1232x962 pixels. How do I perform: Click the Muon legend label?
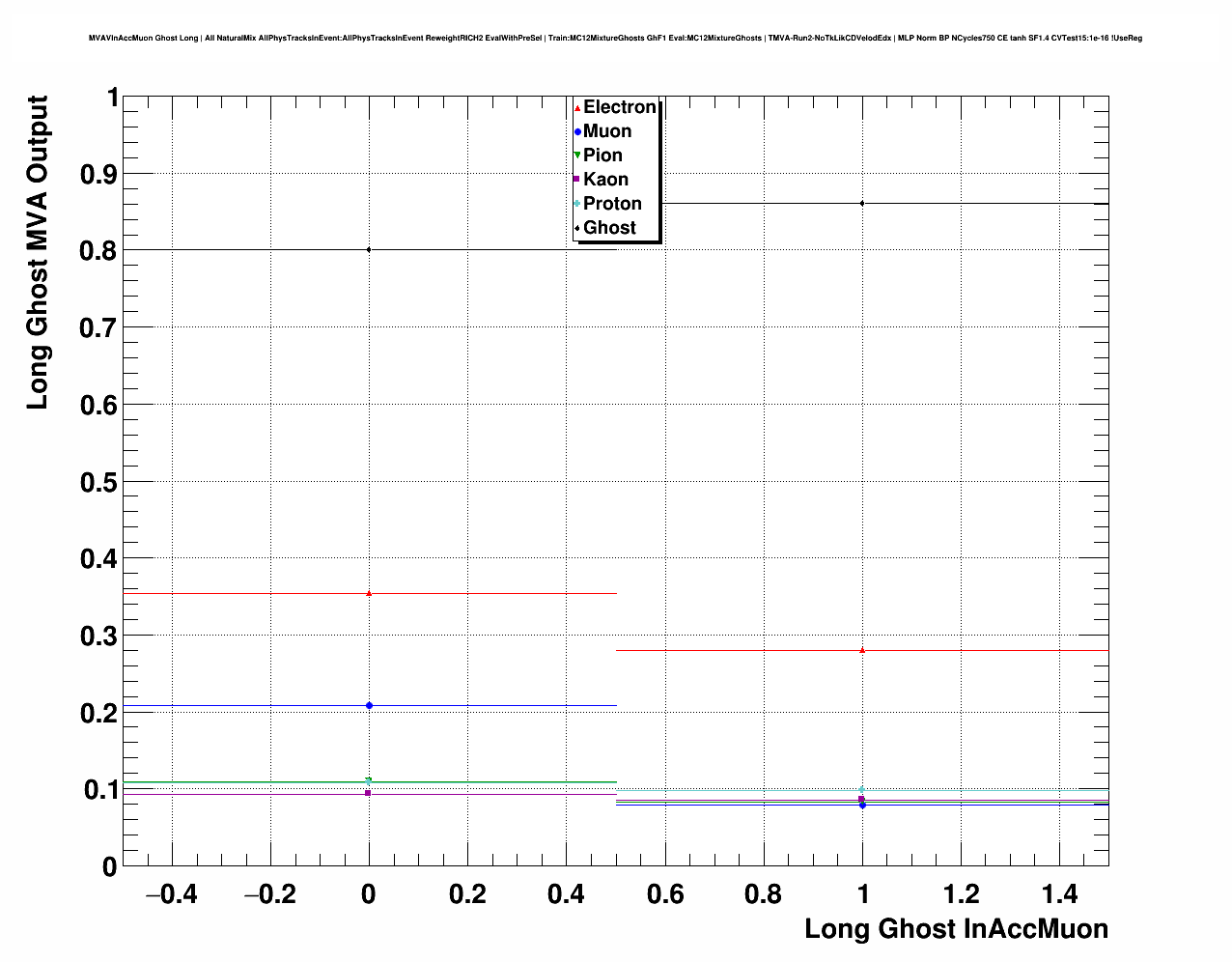(607, 131)
